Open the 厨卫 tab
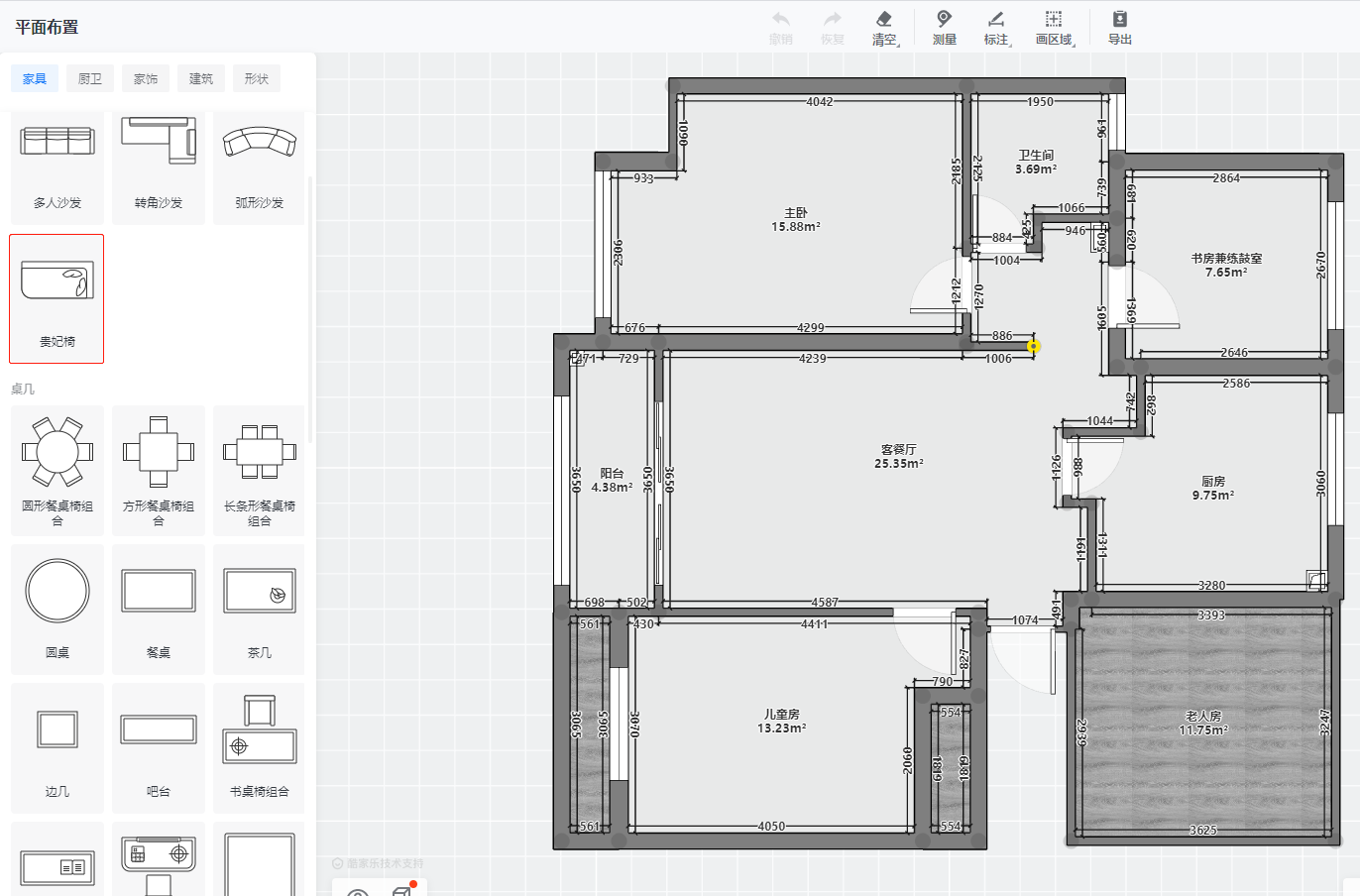This screenshot has height=896, width=1360. click(x=90, y=79)
